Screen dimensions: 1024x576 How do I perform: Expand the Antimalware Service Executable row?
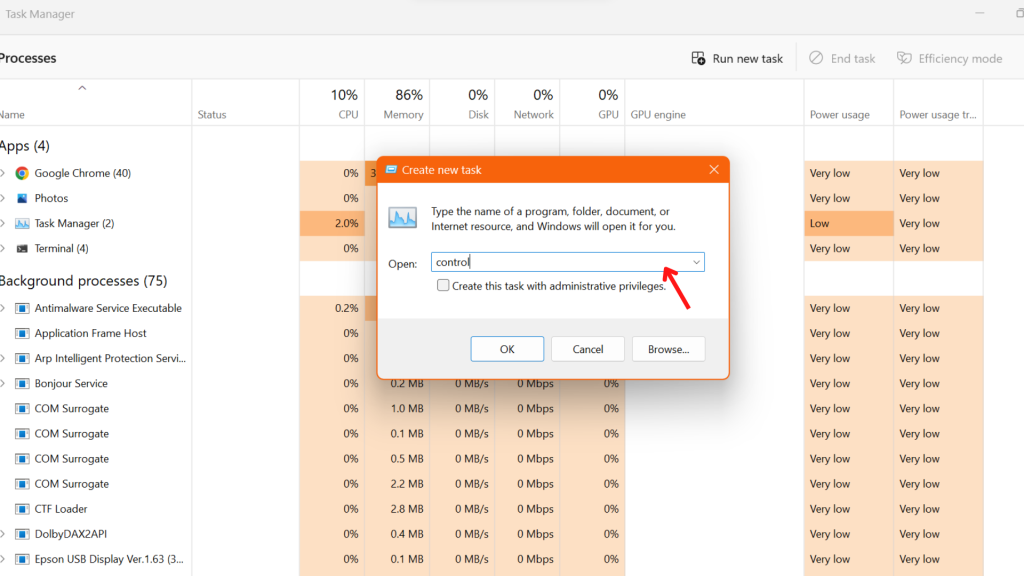(x=3, y=308)
